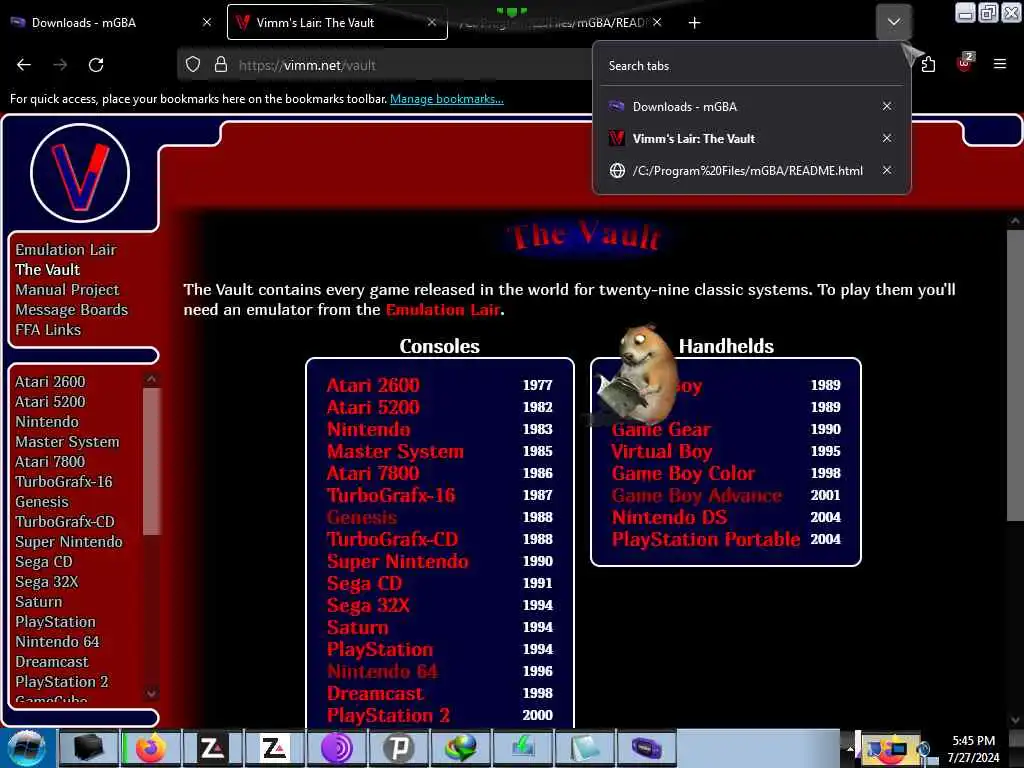Open the P icon taskbar app
This screenshot has height=768, width=1024.
[x=399, y=748]
